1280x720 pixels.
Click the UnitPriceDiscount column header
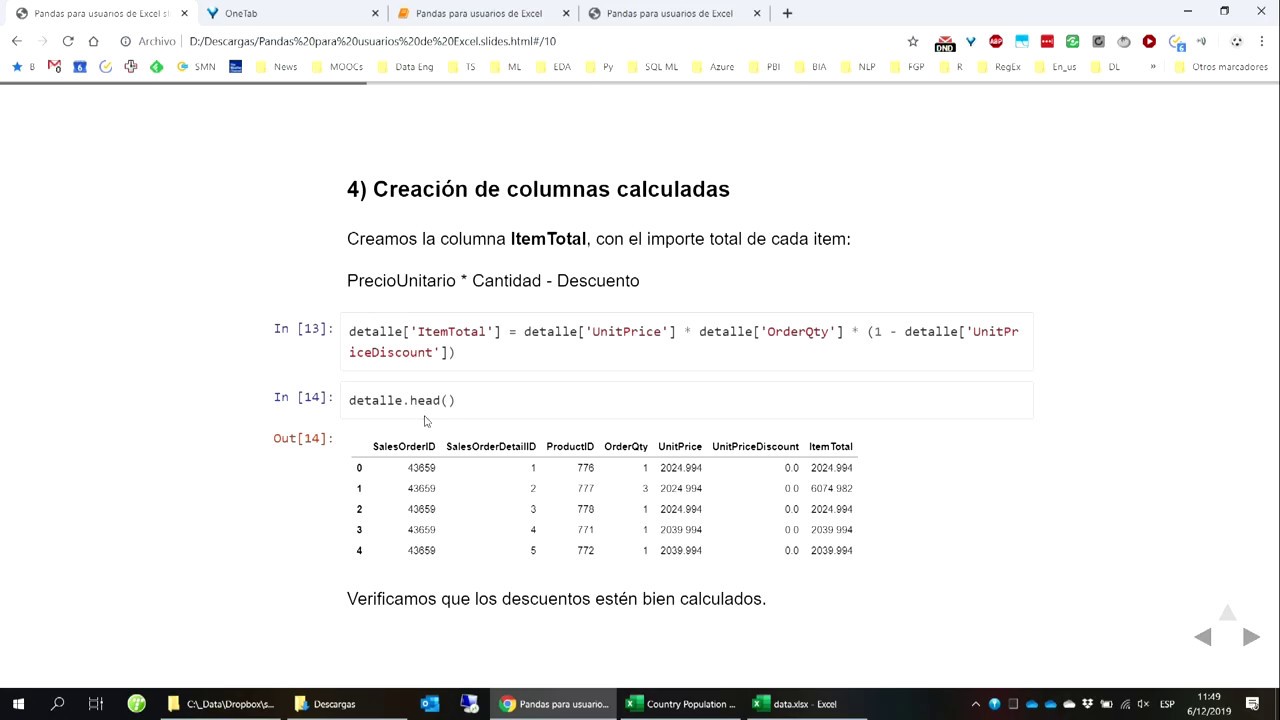pos(755,447)
